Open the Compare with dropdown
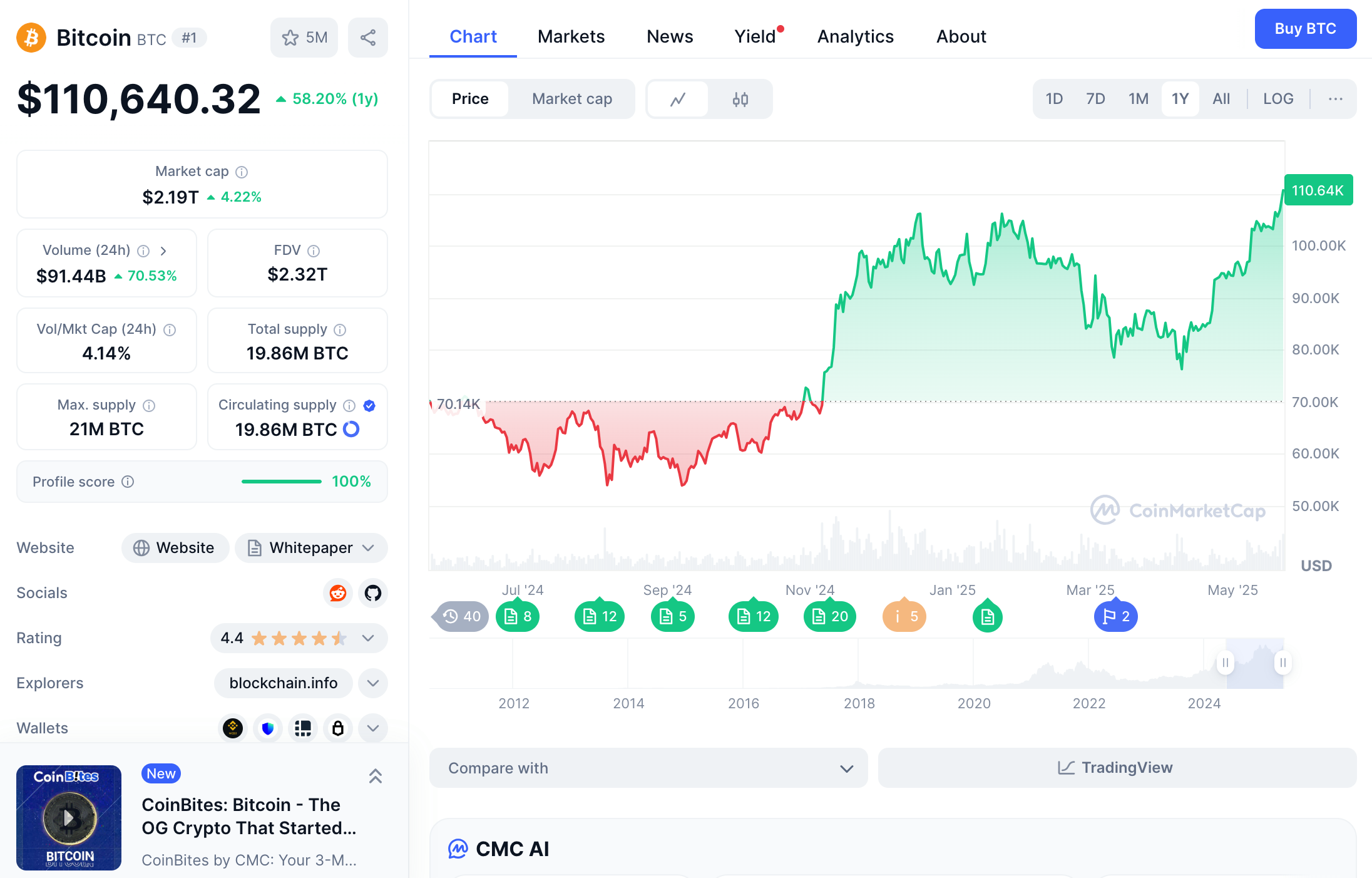The height and width of the screenshot is (878, 1372). click(x=648, y=768)
